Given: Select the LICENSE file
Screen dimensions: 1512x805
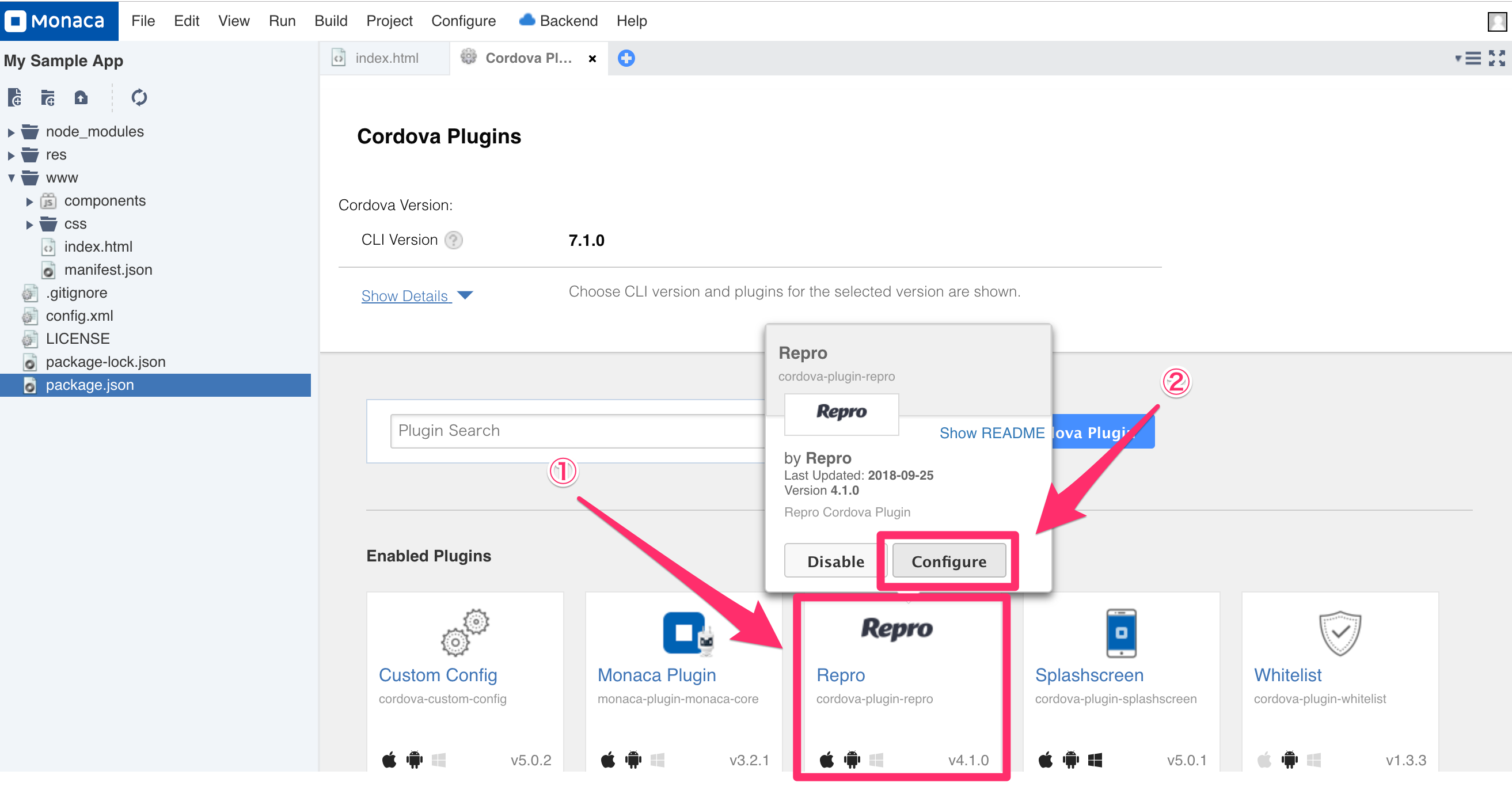Looking at the screenshot, I should [x=78, y=339].
